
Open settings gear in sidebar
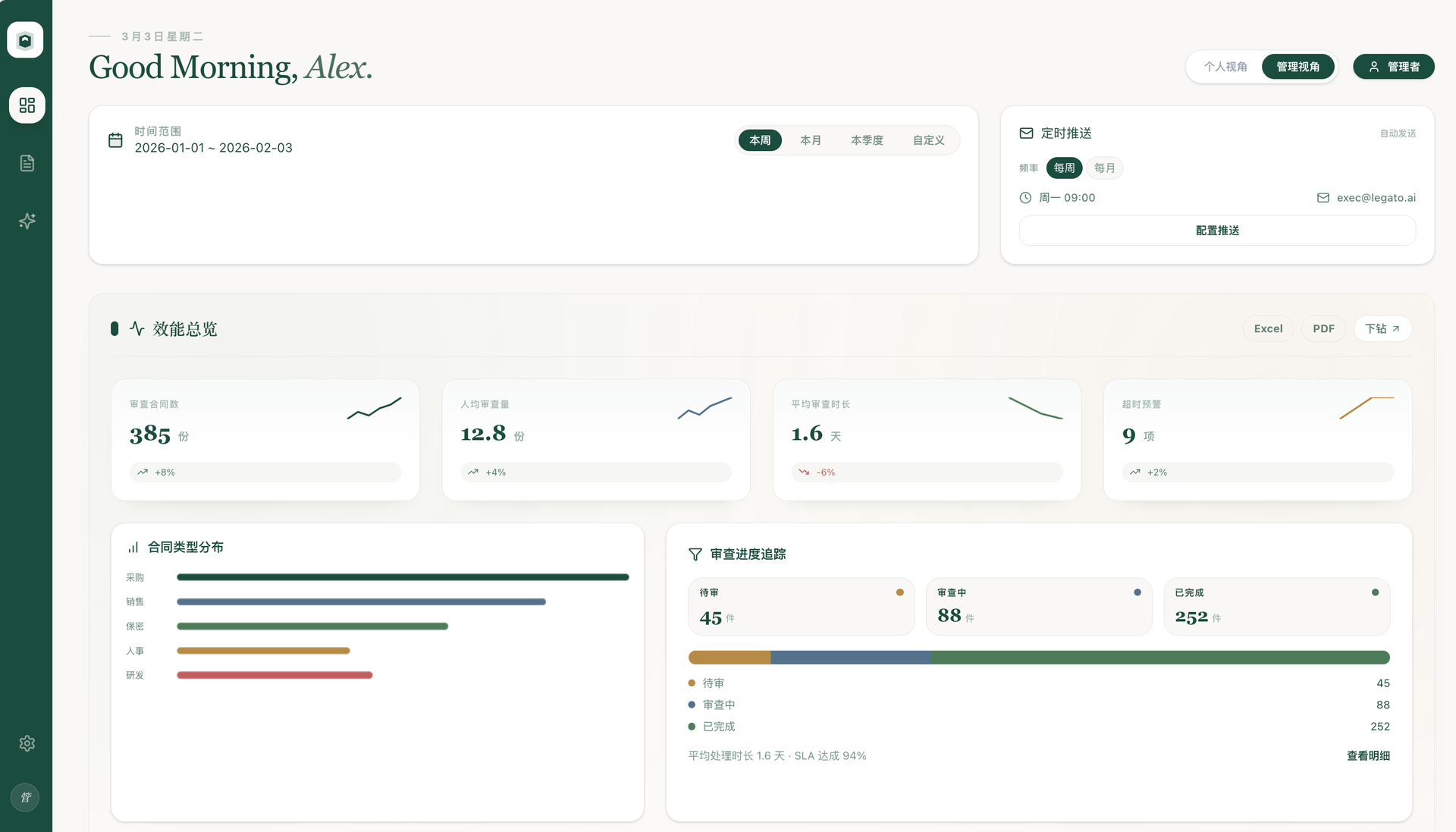(27, 743)
